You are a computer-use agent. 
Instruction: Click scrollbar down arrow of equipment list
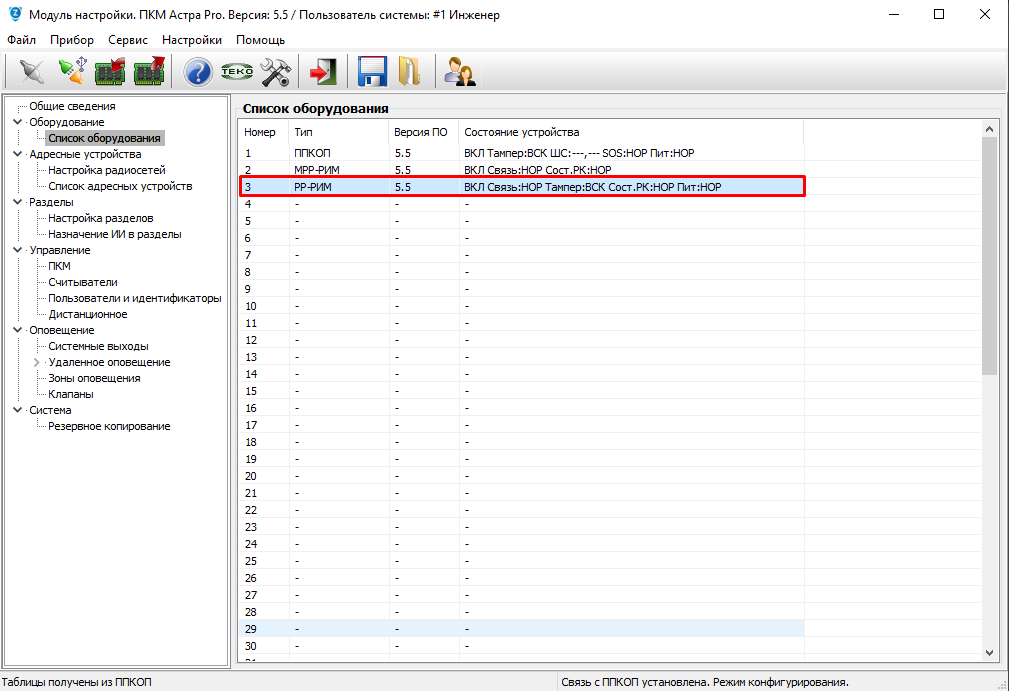989,652
